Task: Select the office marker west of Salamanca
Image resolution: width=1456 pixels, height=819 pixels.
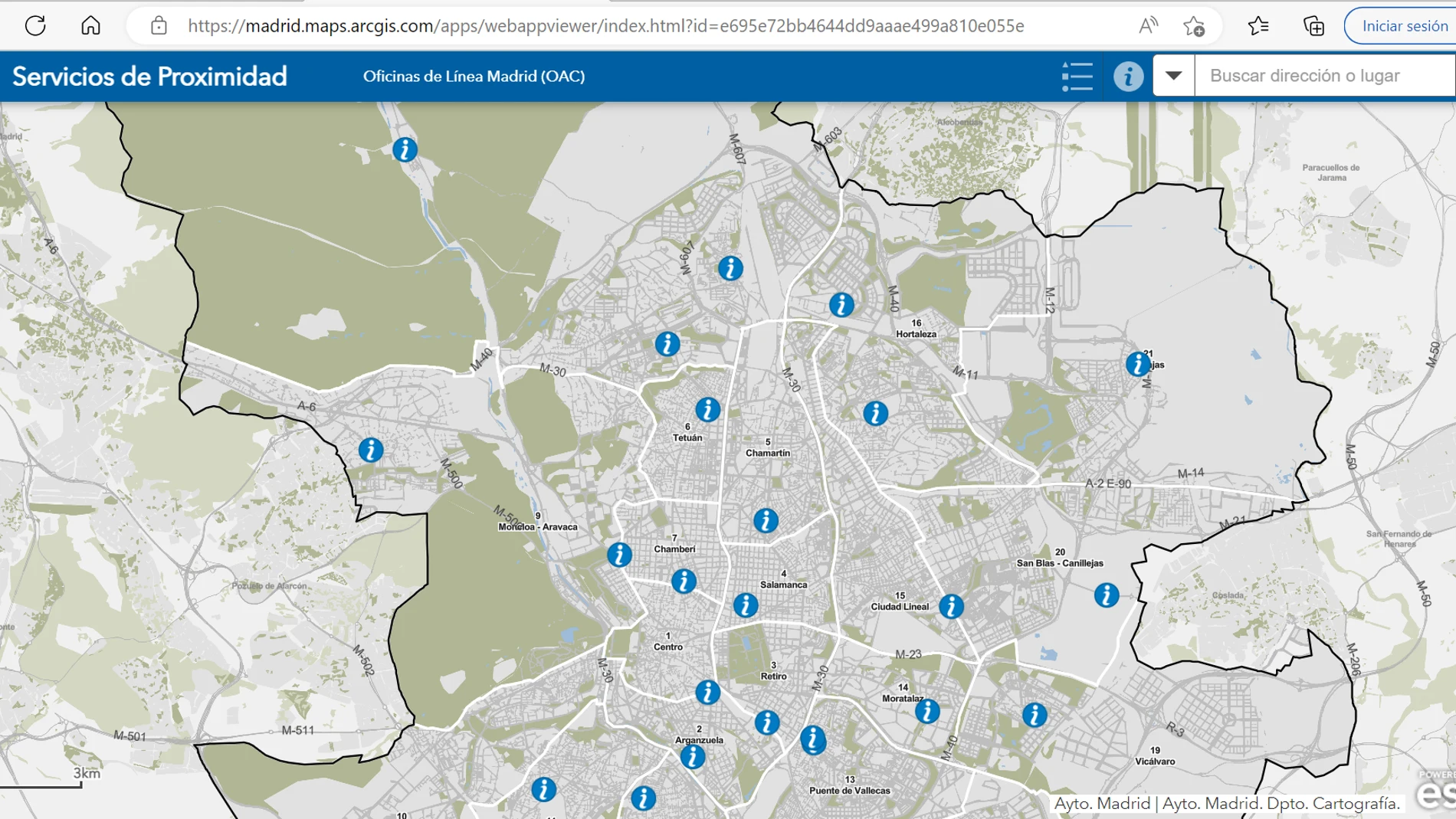Action: click(x=745, y=605)
